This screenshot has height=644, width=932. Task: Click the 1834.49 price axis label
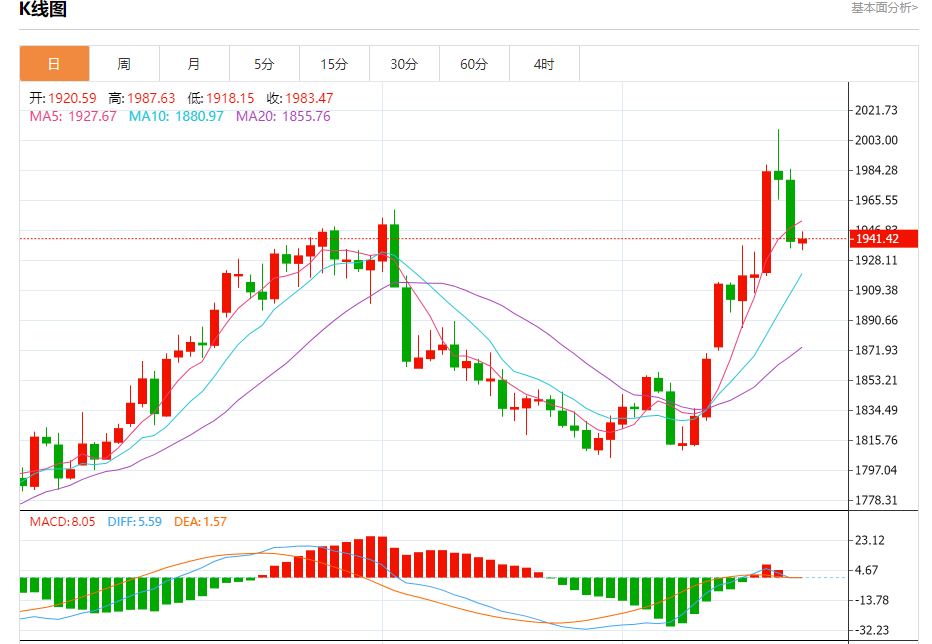point(876,410)
